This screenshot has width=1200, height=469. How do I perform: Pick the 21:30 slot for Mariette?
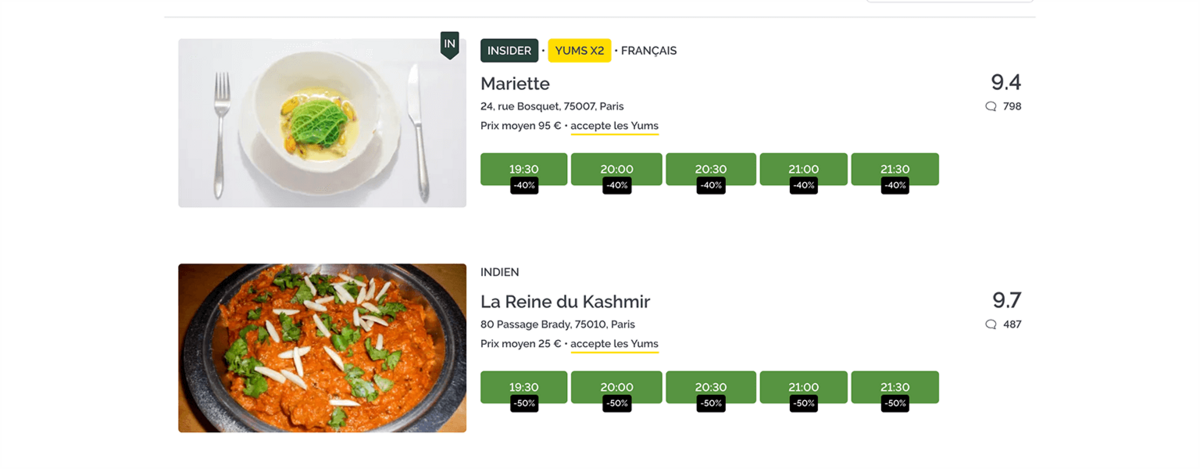point(895,169)
